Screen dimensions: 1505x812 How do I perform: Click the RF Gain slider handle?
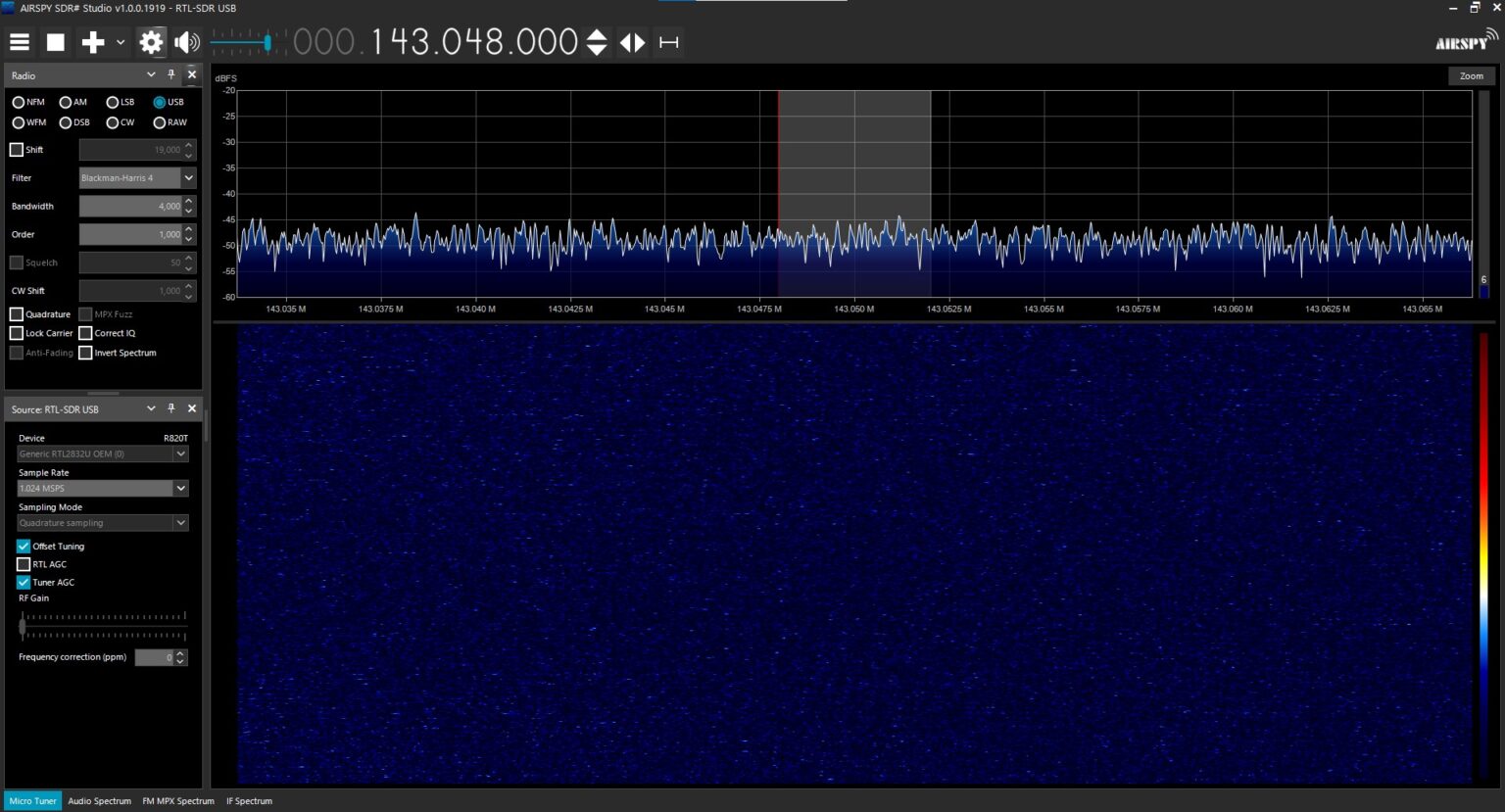22,628
